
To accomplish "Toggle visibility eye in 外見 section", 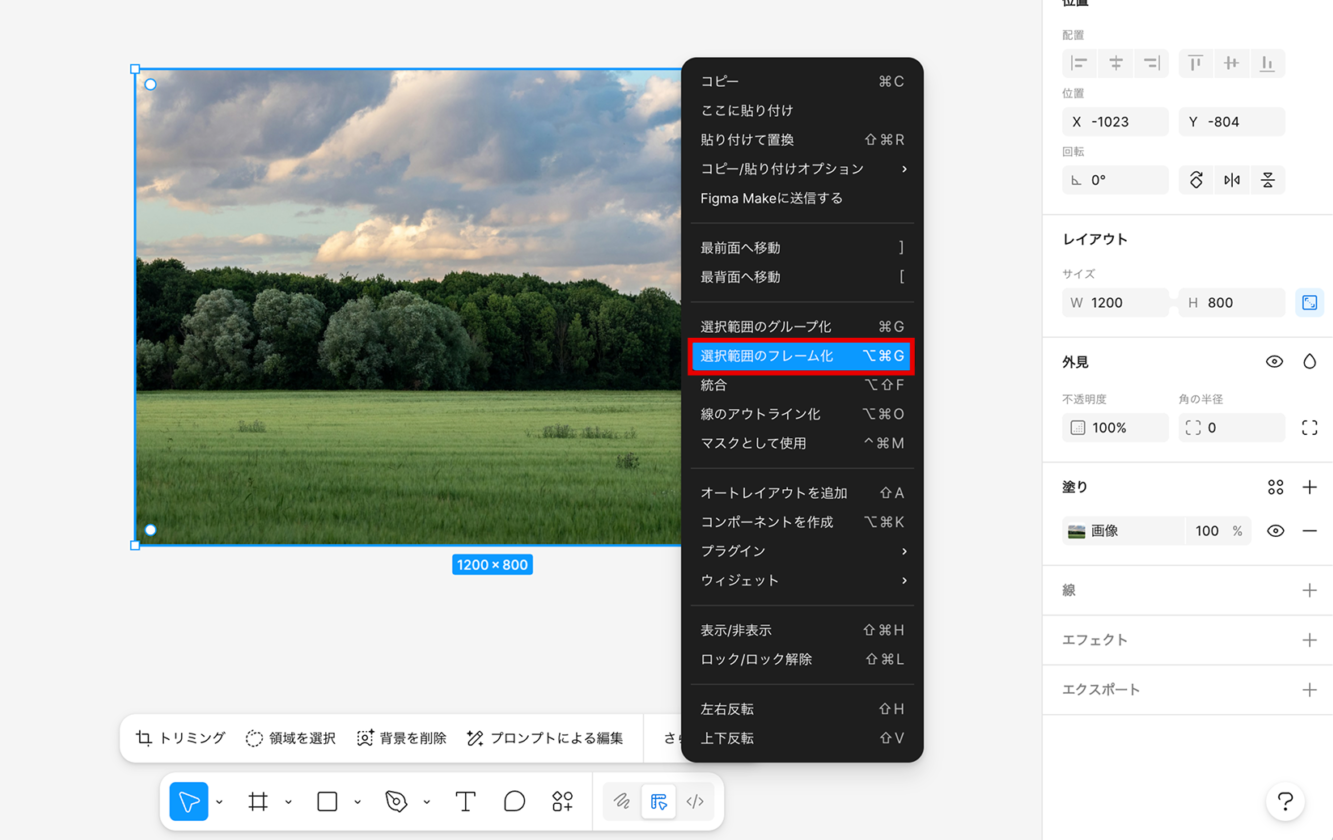I will 1274,362.
